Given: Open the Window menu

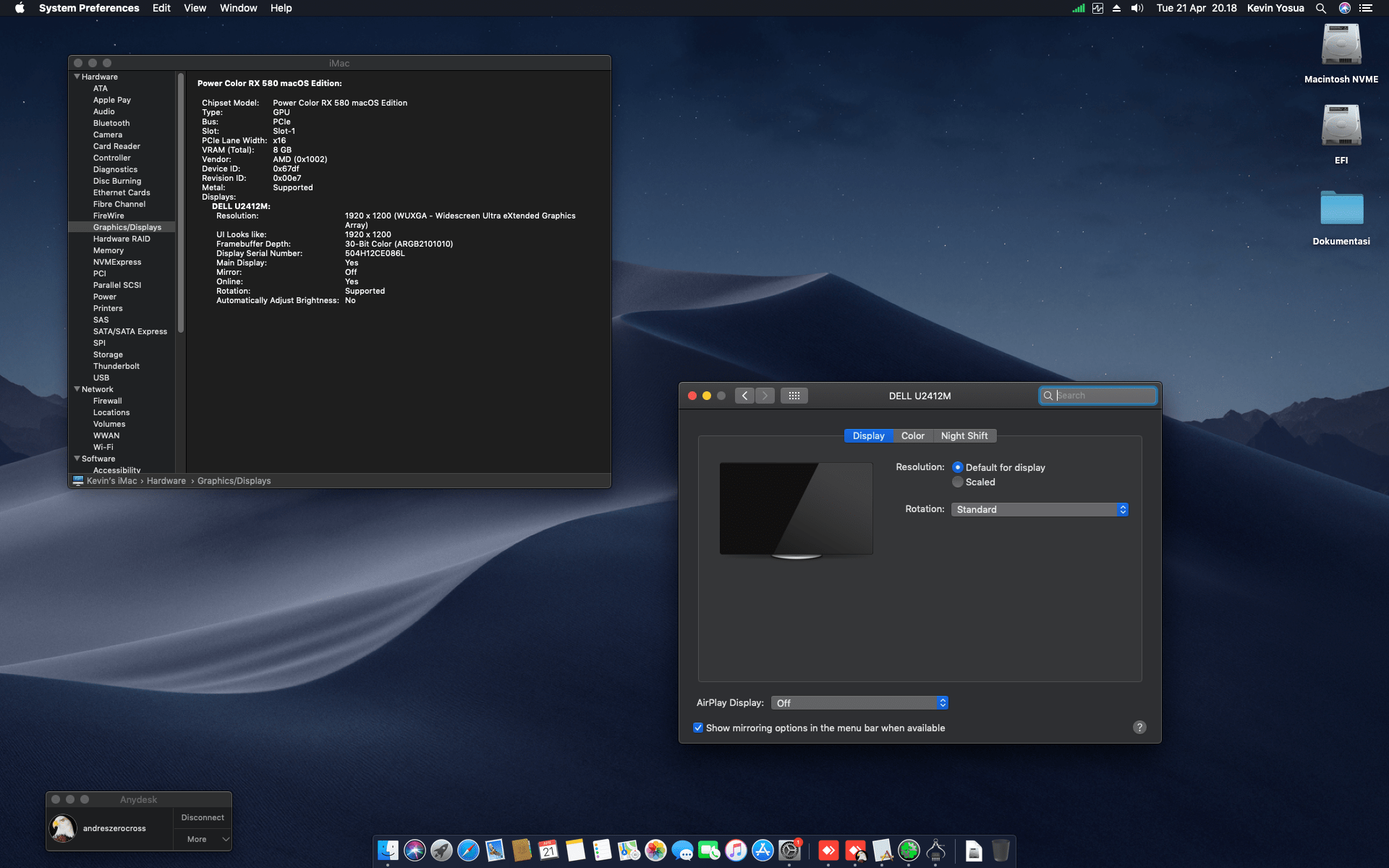Looking at the screenshot, I should point(238,8).
